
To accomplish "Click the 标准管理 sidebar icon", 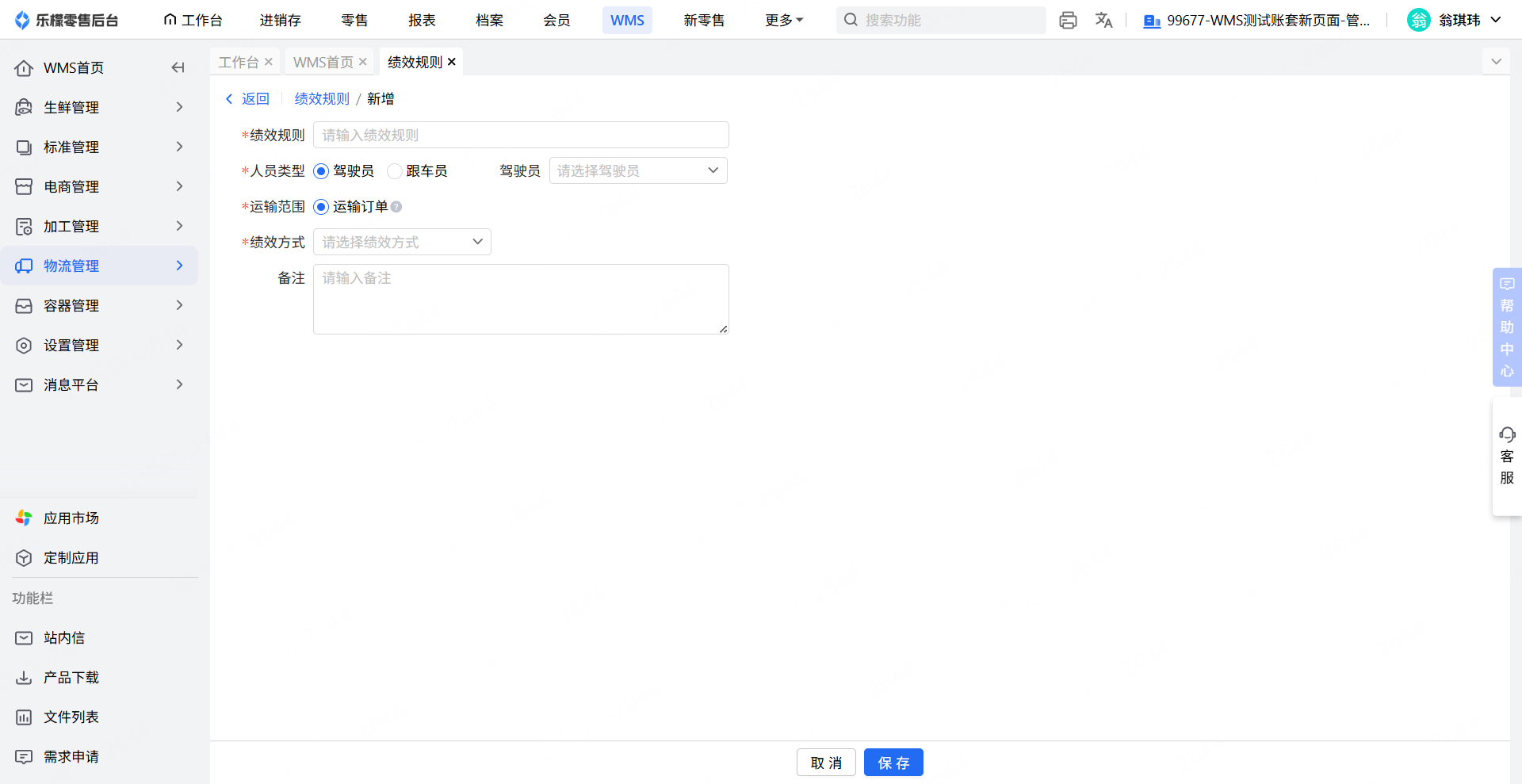I will (24, 147).
